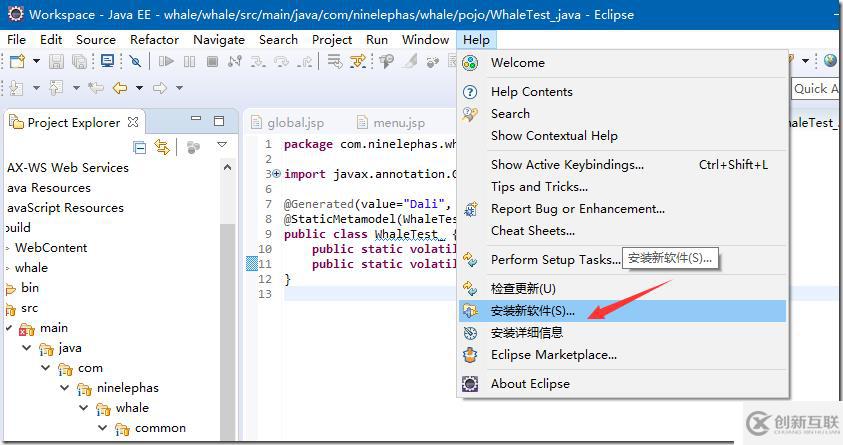
Task: Click the Suspend debug icon
Action: [x=189, y=61]
